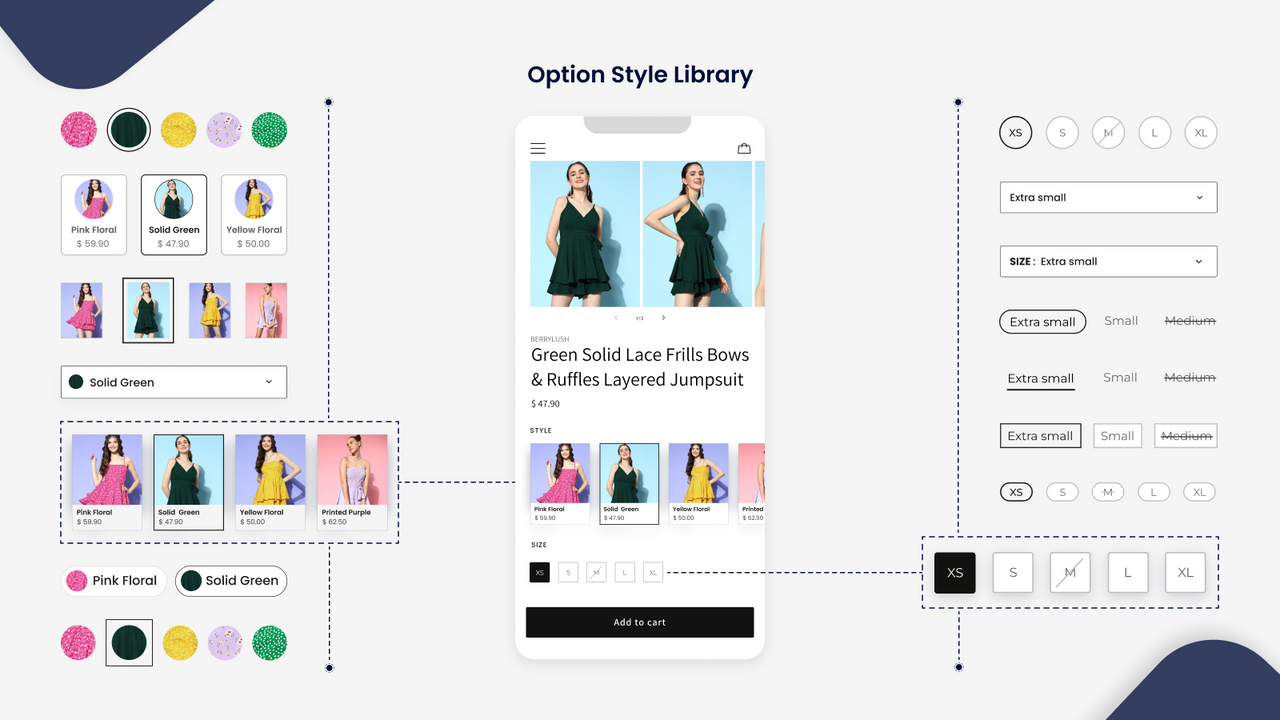Click the Yellow Floral $50.00 card

coord(270,481)
